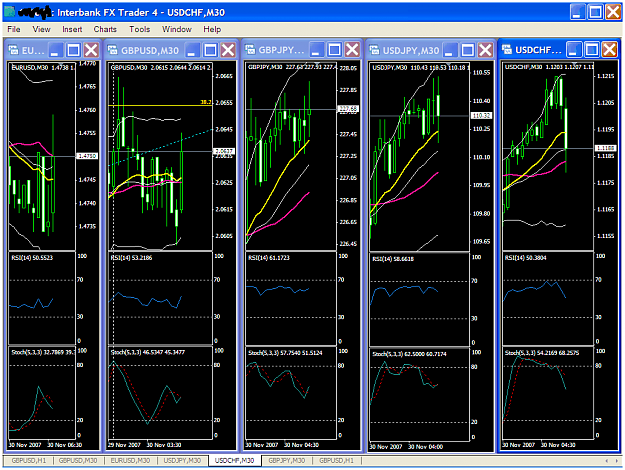
Task: Open the Charts menu
Action: click(x=105, y=29)
